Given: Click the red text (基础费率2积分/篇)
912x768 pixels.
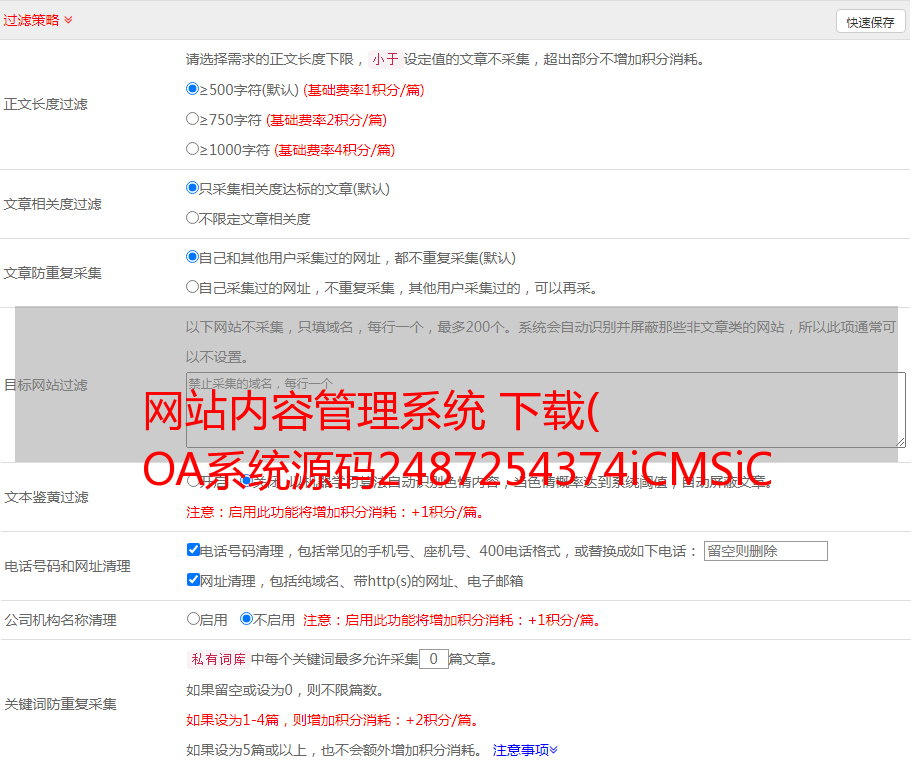Looking at the screenshot, I should (326, 120).
